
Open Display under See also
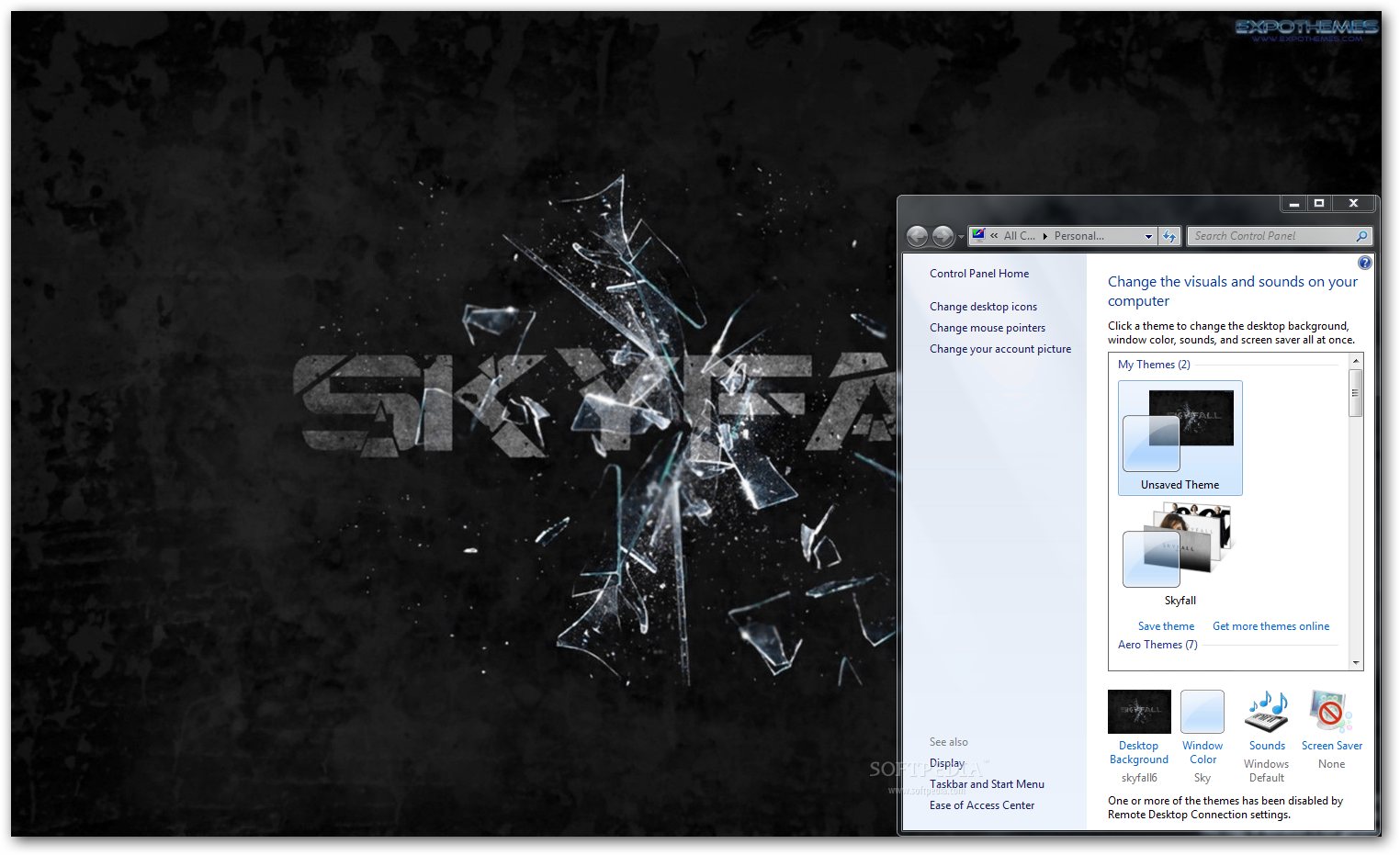click(947, 763)
